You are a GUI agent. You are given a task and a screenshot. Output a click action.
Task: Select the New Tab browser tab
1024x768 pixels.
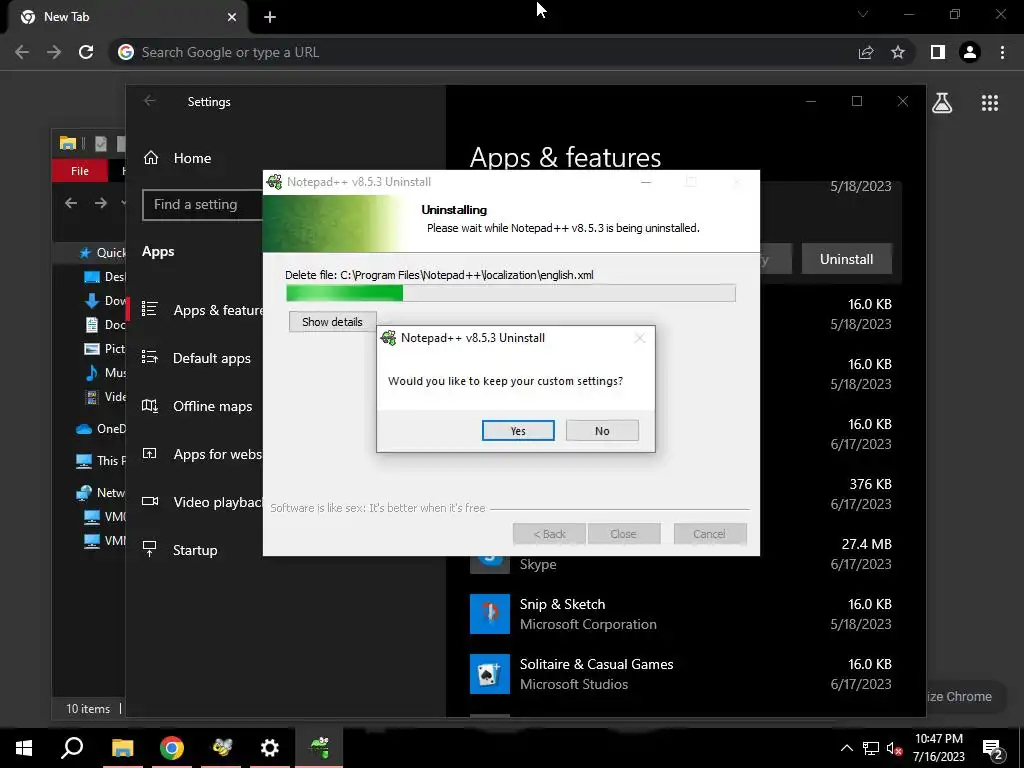127,17
